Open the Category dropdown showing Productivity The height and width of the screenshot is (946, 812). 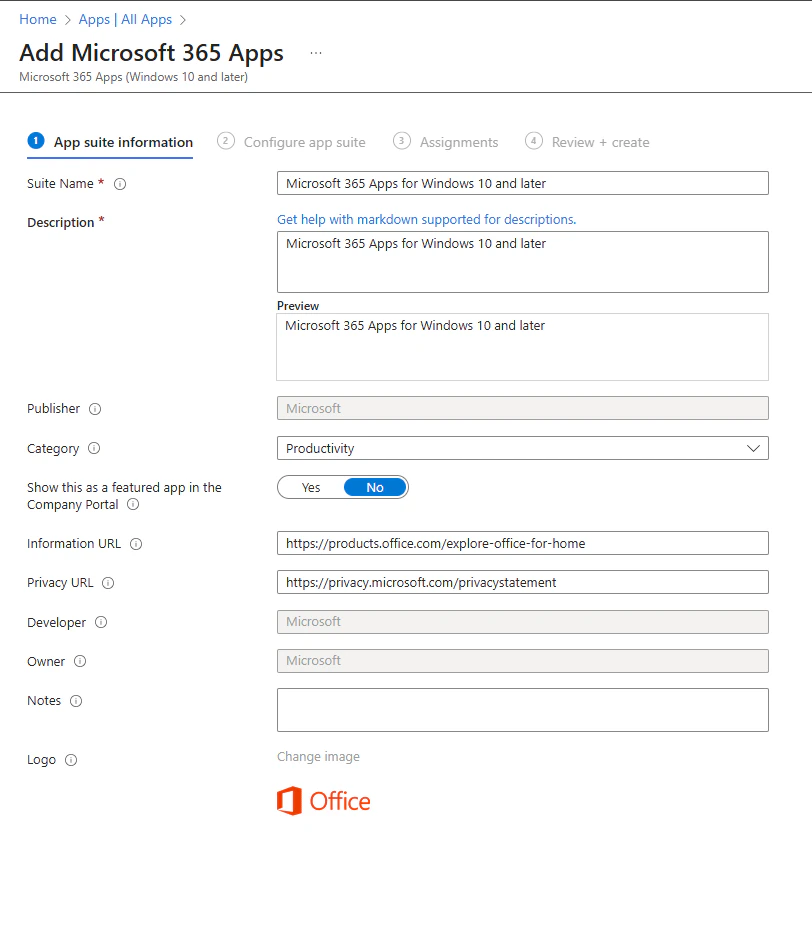[x=522, y=448]
